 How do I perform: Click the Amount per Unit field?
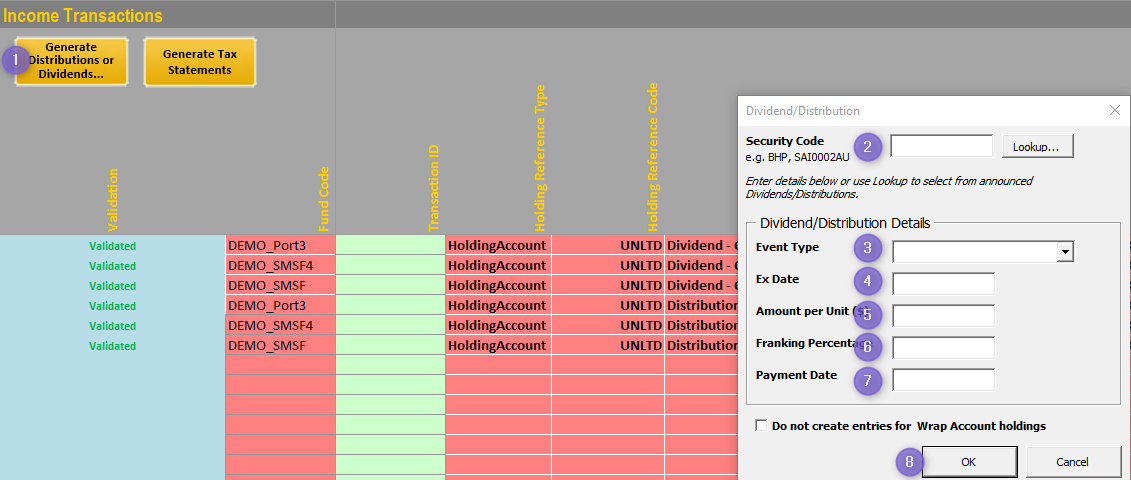[943, 316]
